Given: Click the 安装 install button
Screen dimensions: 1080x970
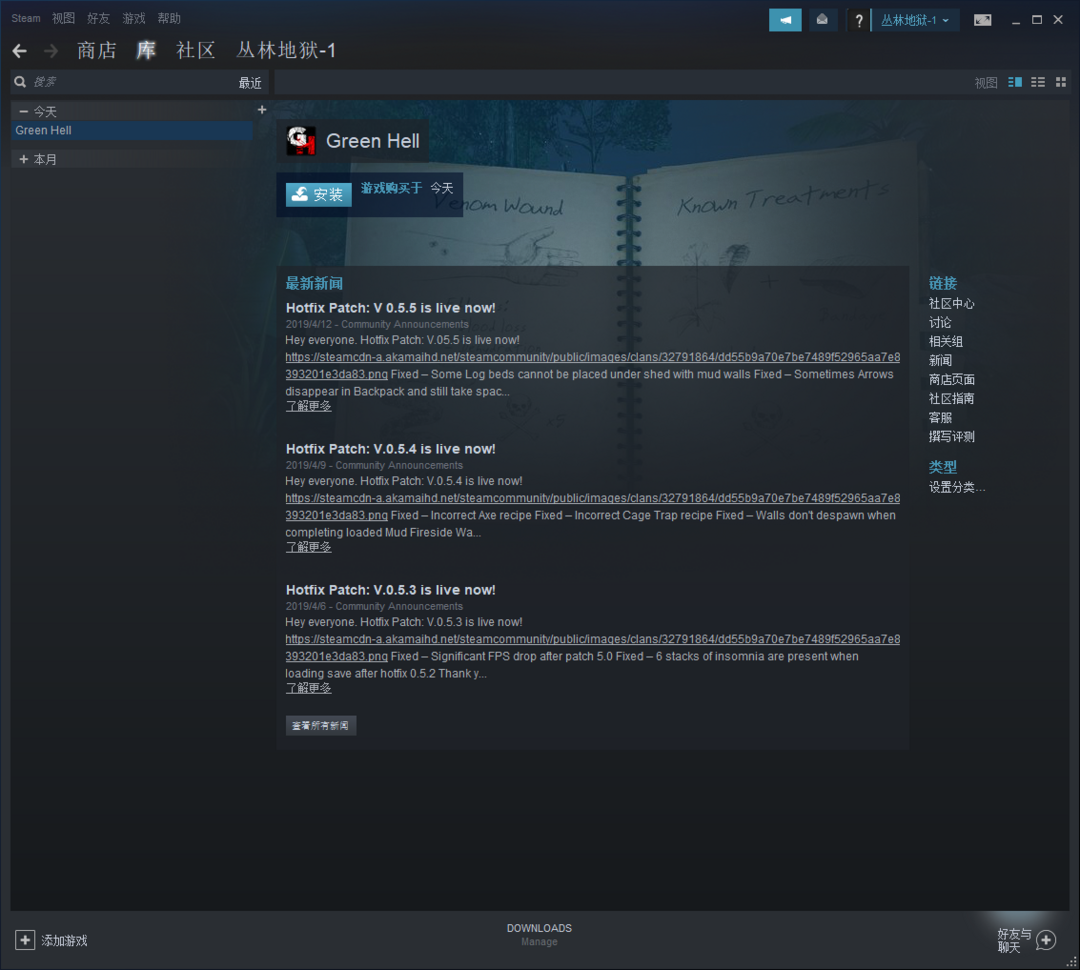Looking at the screenshot, I should (318, 195).
